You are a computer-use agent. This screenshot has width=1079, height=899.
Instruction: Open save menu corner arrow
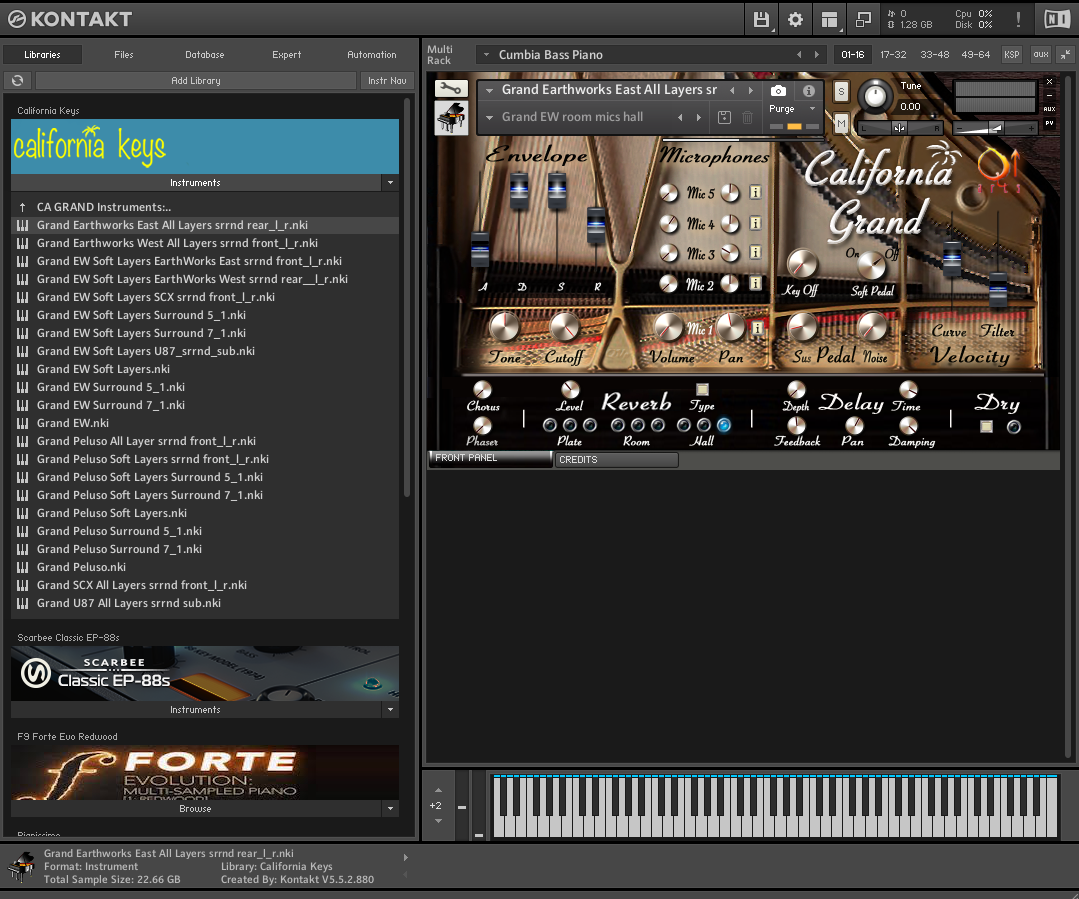click(773, 30)
